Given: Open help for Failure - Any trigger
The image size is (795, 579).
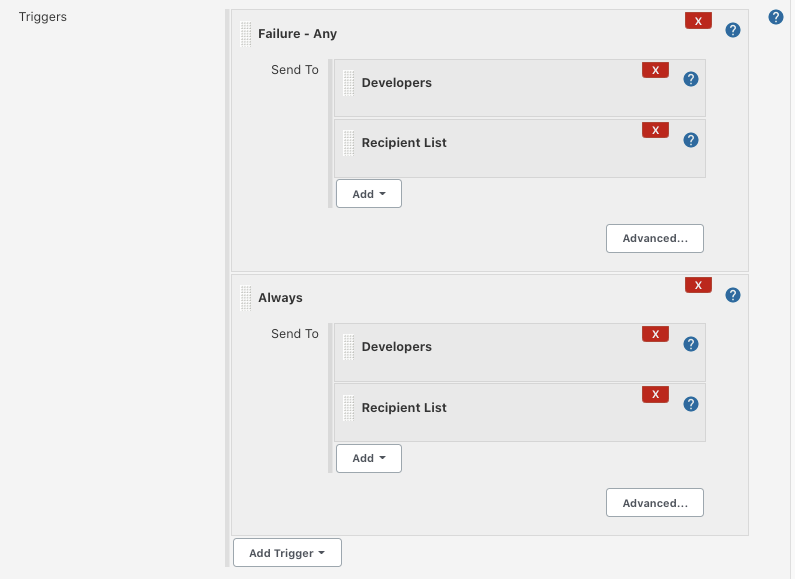Looking at the screenshot, I should (x=732, y=31).
